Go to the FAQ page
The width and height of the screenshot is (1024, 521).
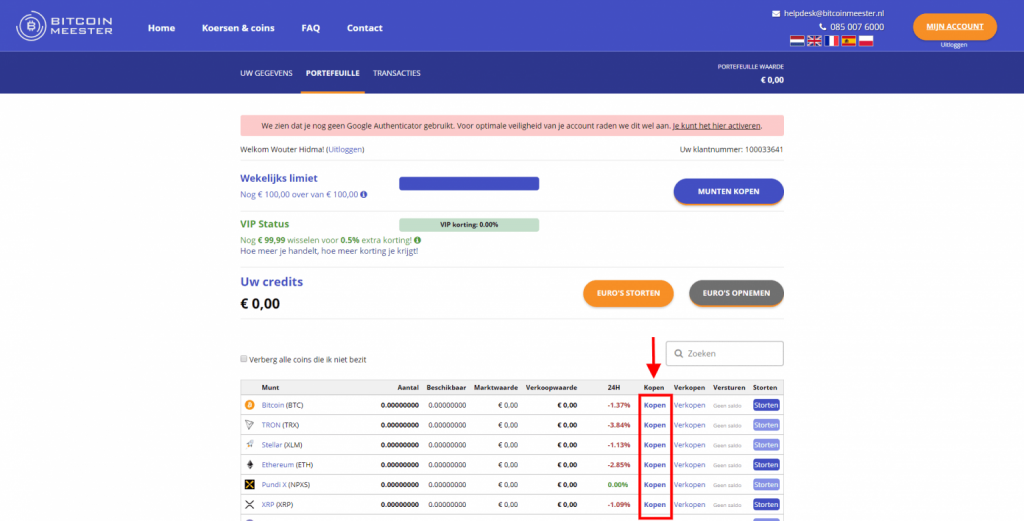click(x=311, y=28)
